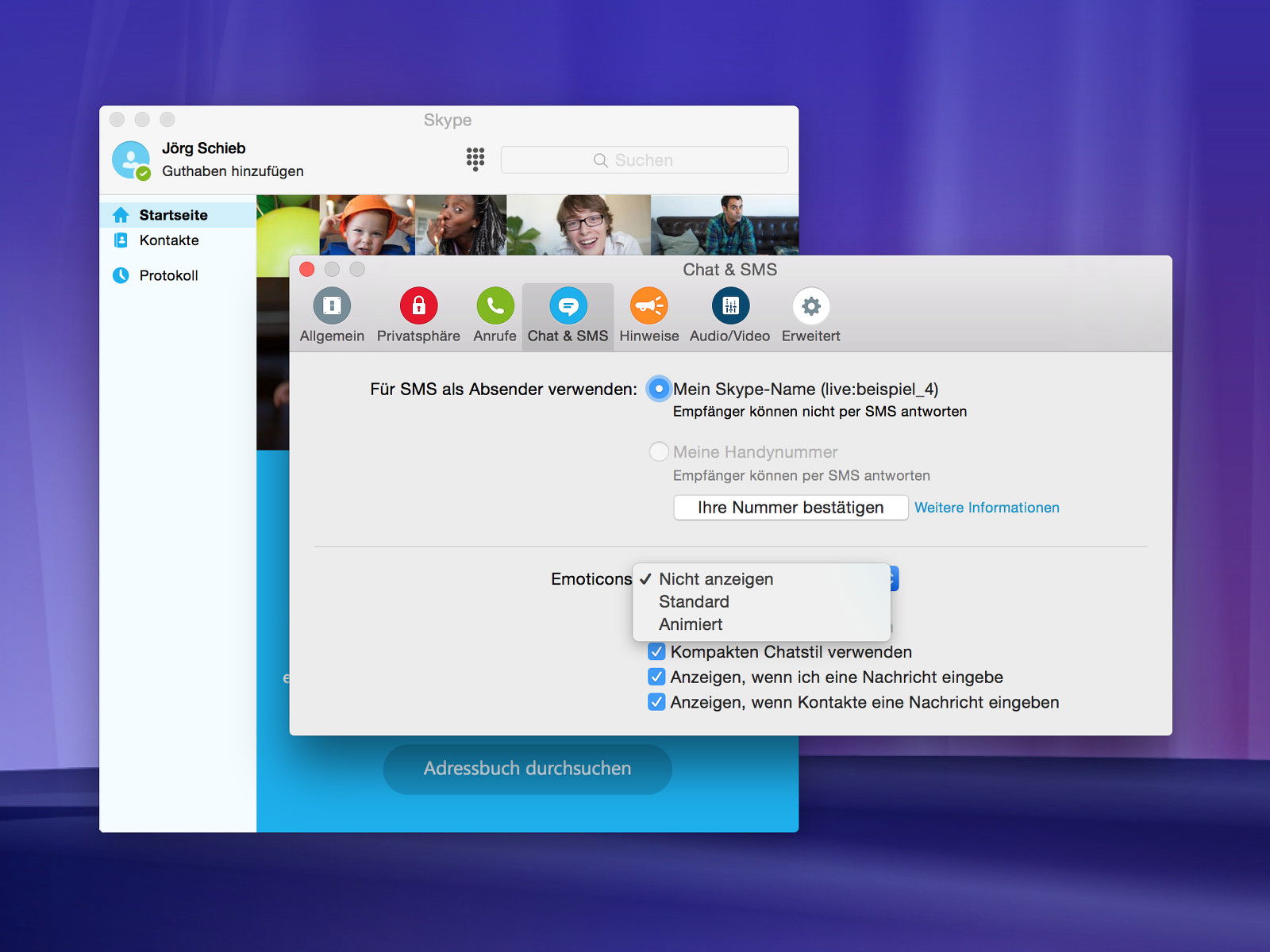Open the Erweitert gear icon
The image size is (1270, 952).
tap(810, 305)
